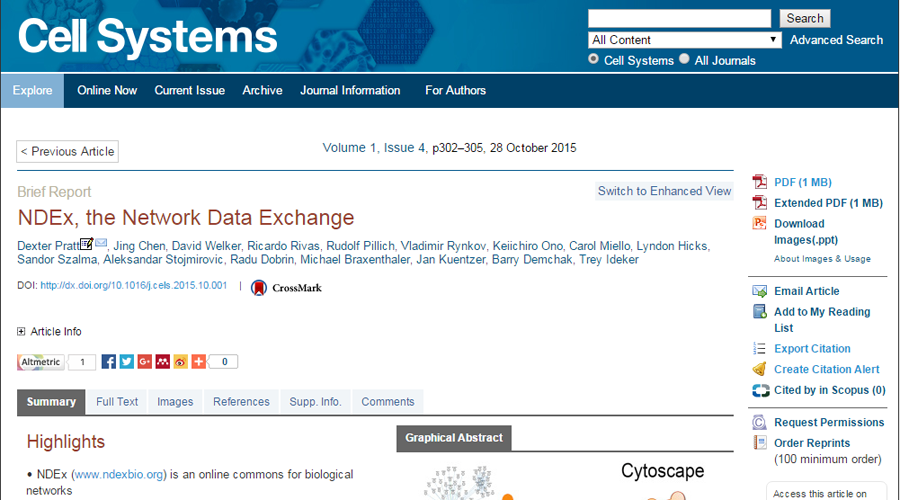Switch to the References tab
Screen dimensions: 900x500
click(x=241, y=402)
